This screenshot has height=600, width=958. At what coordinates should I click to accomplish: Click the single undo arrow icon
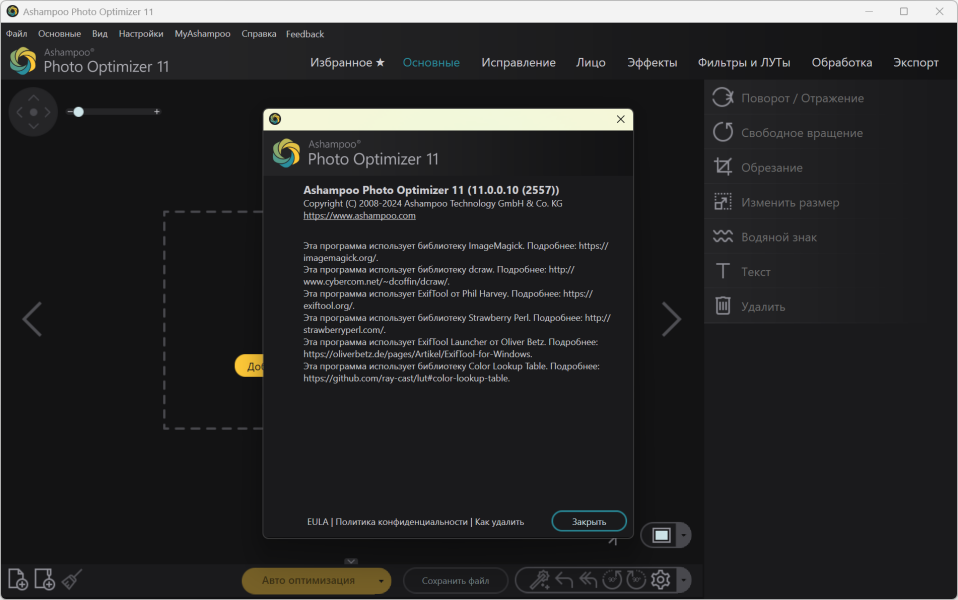click(564, 579)
